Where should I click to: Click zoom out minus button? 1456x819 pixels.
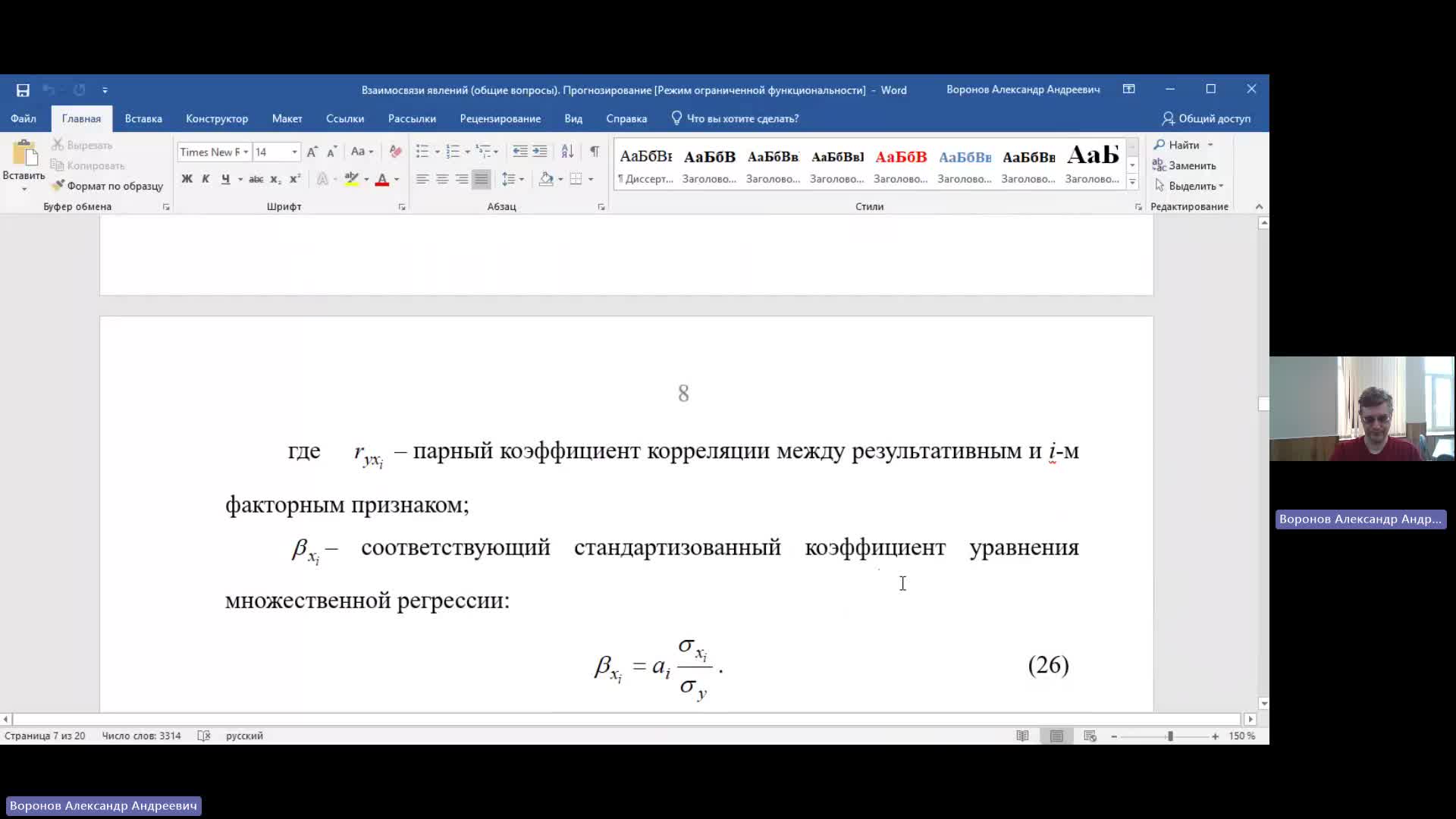click(1114, 736)
